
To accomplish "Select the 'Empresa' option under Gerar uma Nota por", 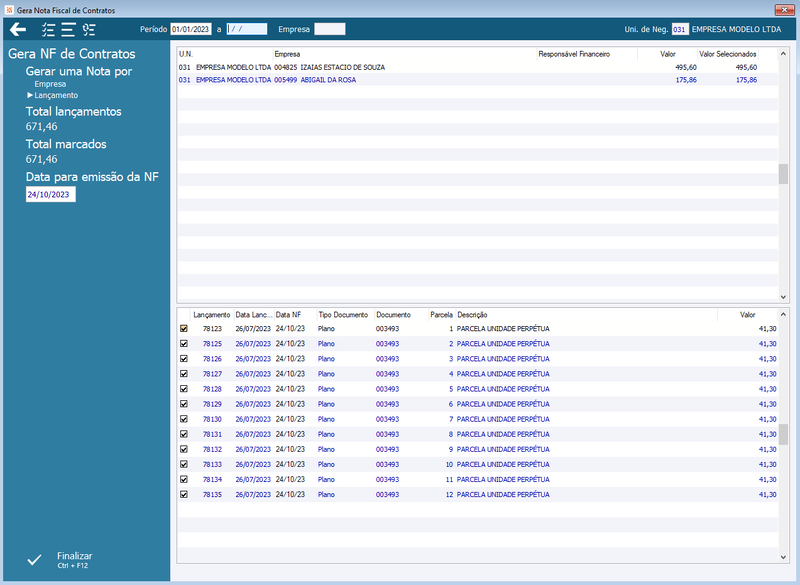I will click(50, 84).
